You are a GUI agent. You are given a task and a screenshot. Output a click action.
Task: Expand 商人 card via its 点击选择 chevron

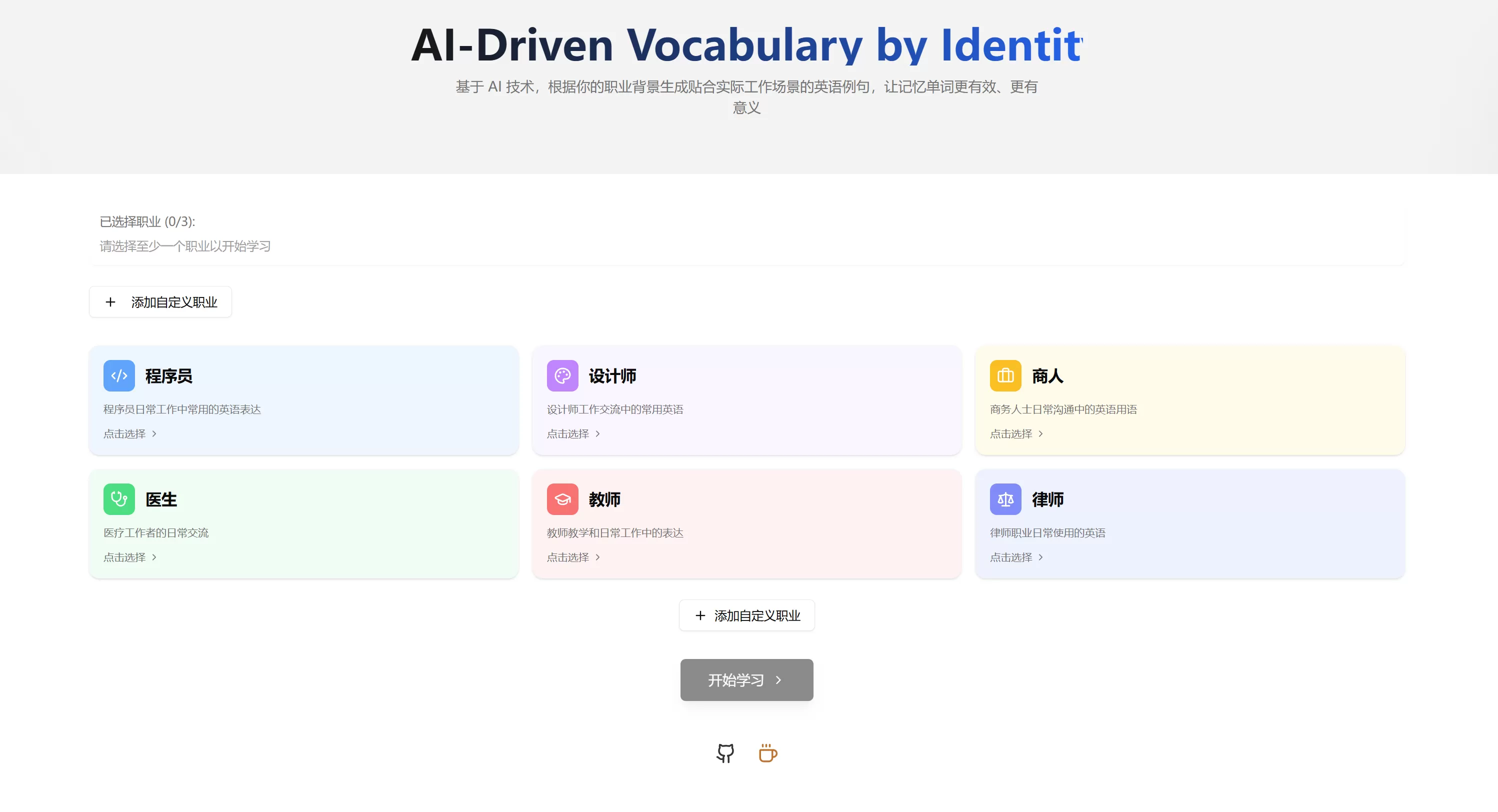tap(1041, 433)
